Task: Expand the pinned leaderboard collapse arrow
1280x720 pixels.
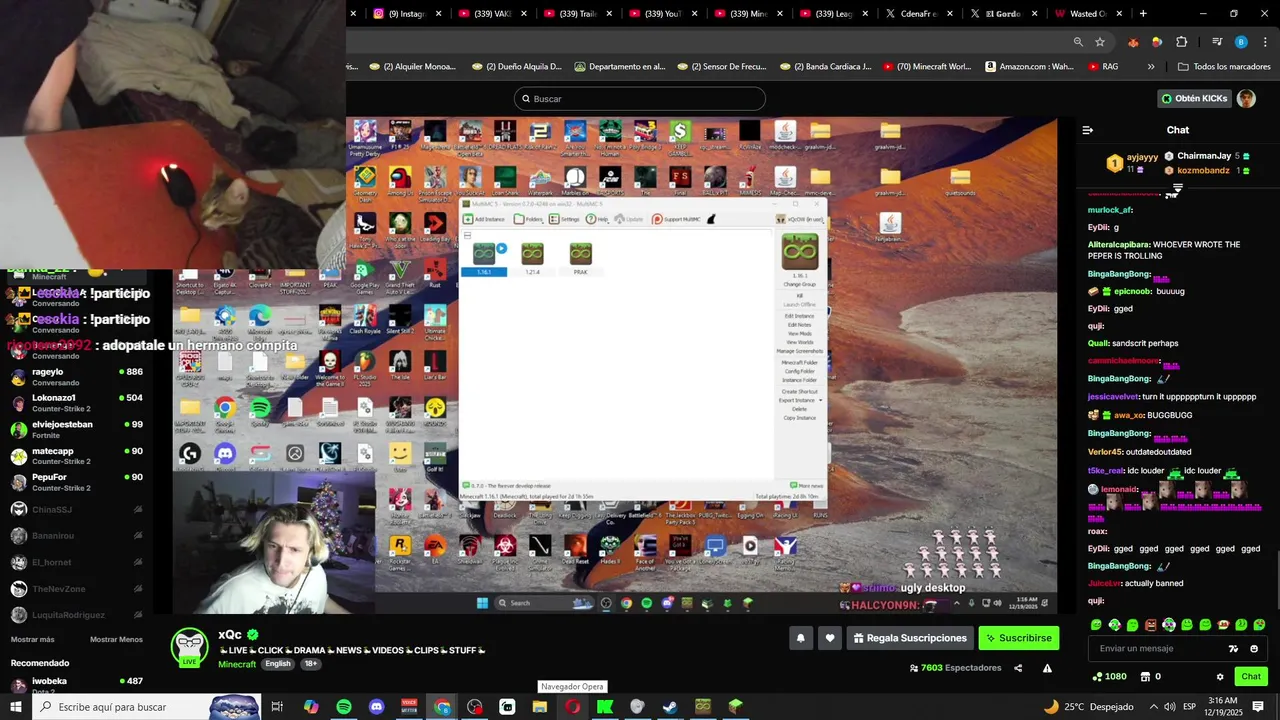Action: pyautogui.click(x=1177, y=188)
